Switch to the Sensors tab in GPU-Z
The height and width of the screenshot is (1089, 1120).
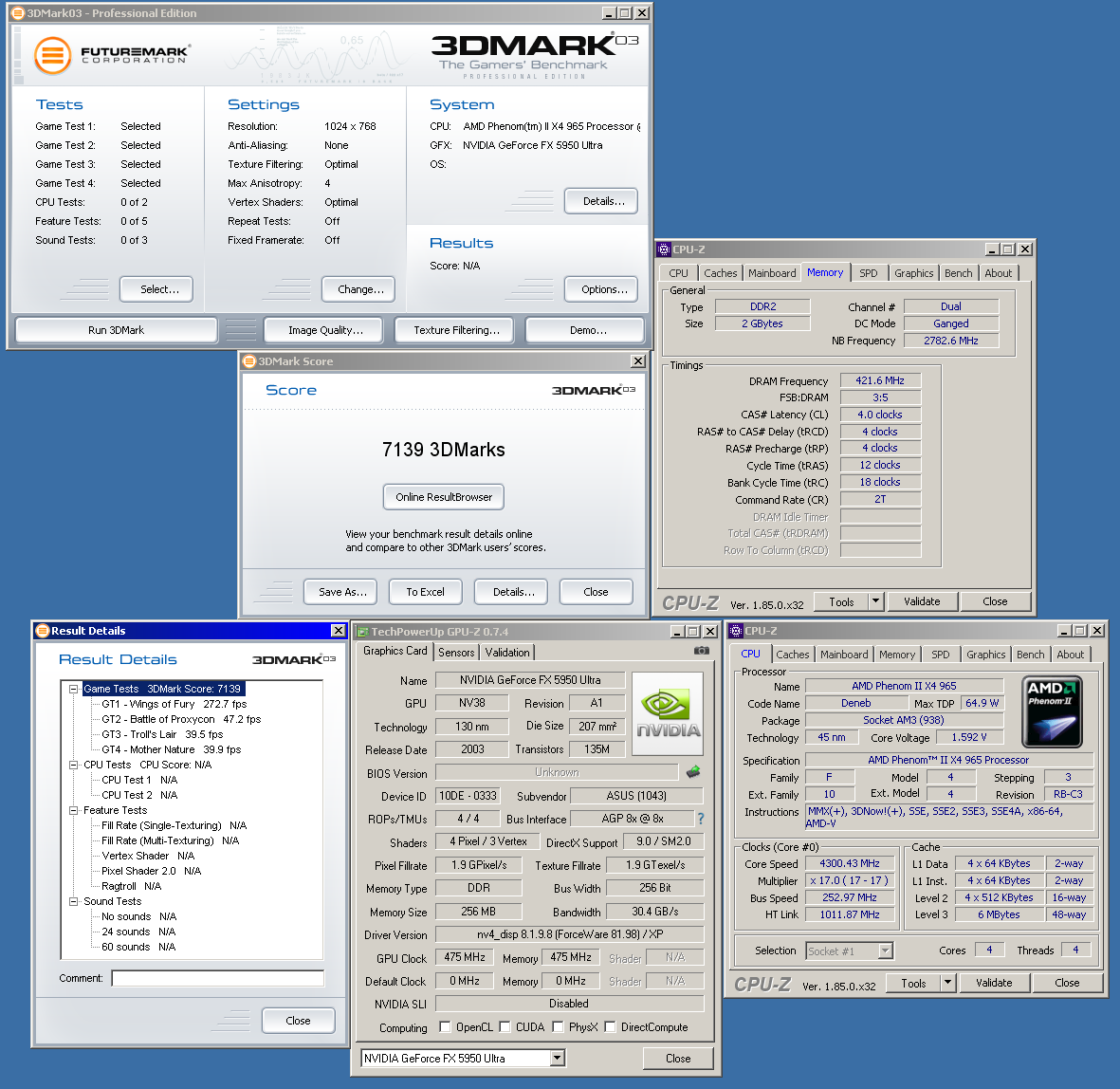(x=456, y=653)
